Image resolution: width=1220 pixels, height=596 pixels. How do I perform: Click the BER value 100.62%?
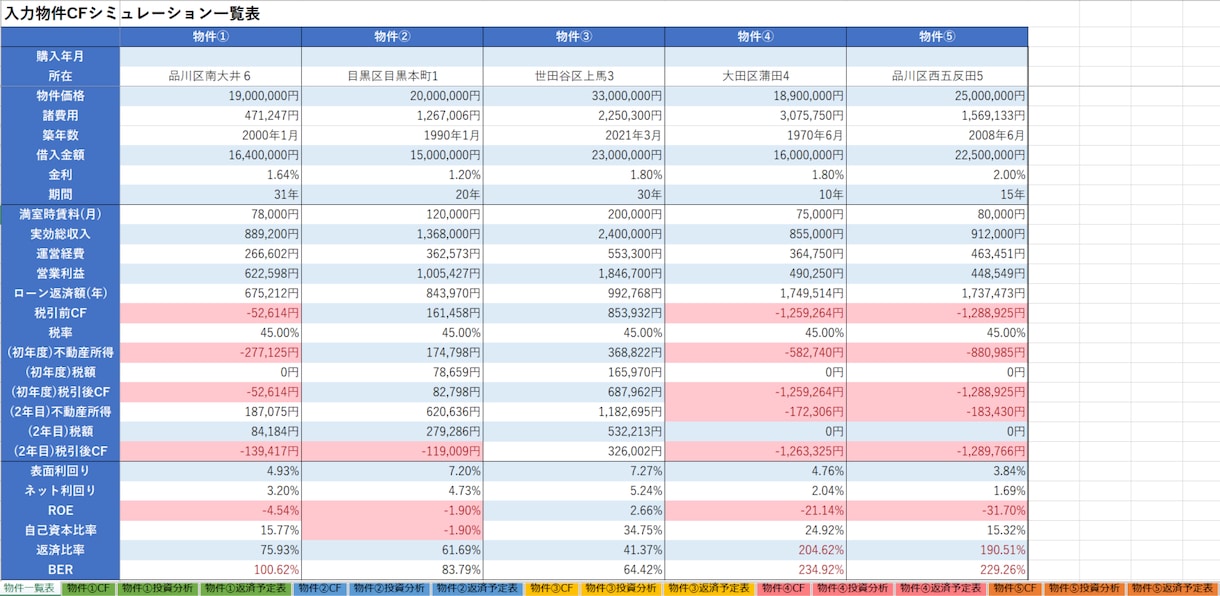[x=210, y=570]
